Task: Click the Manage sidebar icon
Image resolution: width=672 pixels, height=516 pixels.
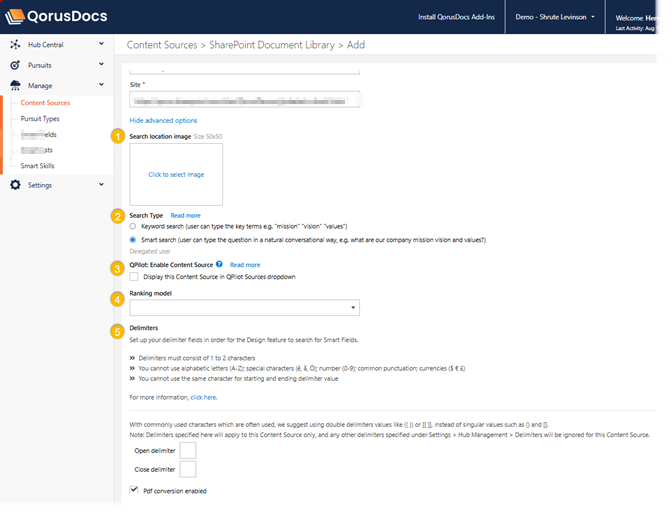Action: click(x=15, y=85)
